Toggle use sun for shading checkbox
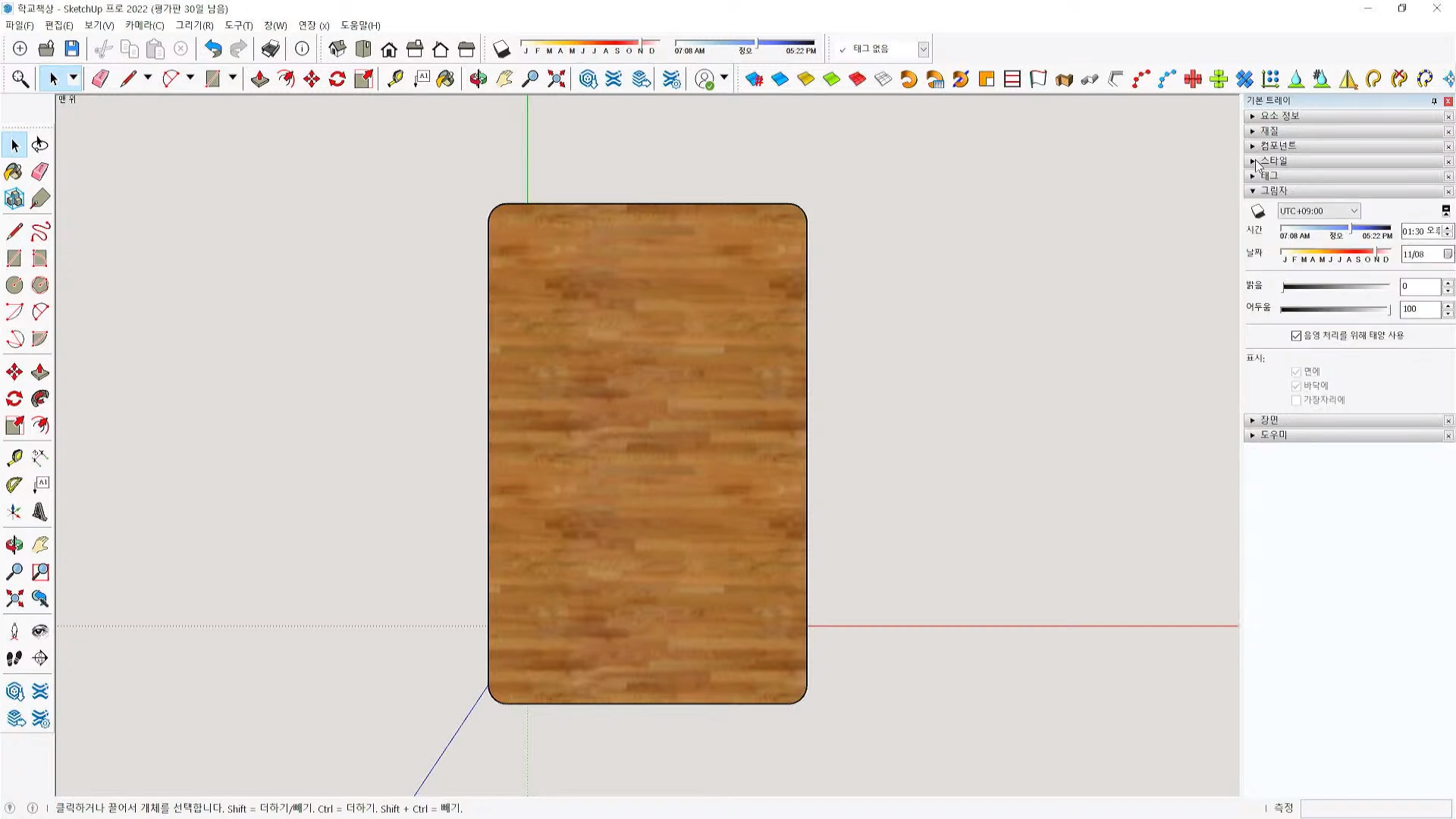Image resolution: width=1456 pixels, height=819 pixels. click(x=1296, y=336)
